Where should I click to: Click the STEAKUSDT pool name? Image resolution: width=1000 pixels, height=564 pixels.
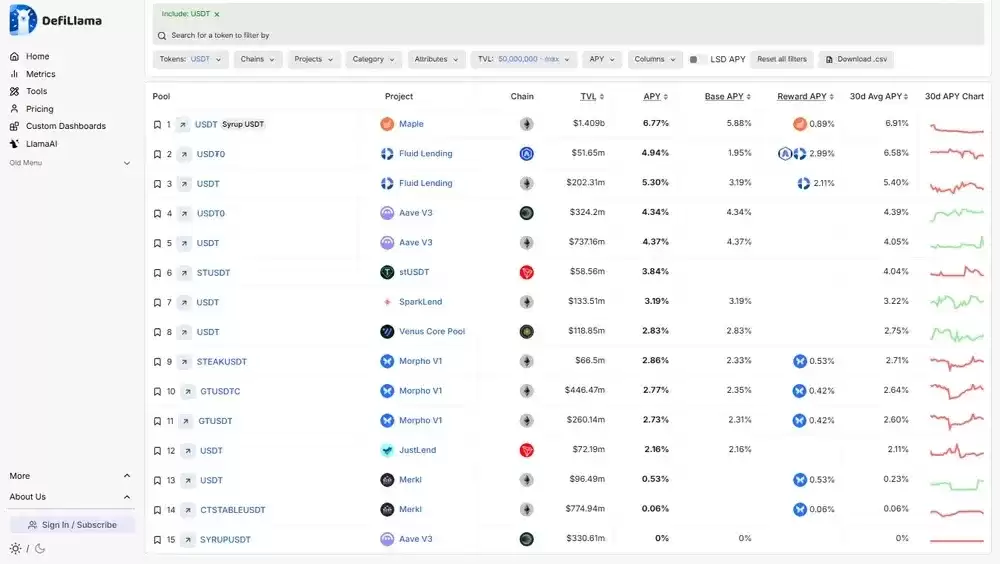pos(221,362)
